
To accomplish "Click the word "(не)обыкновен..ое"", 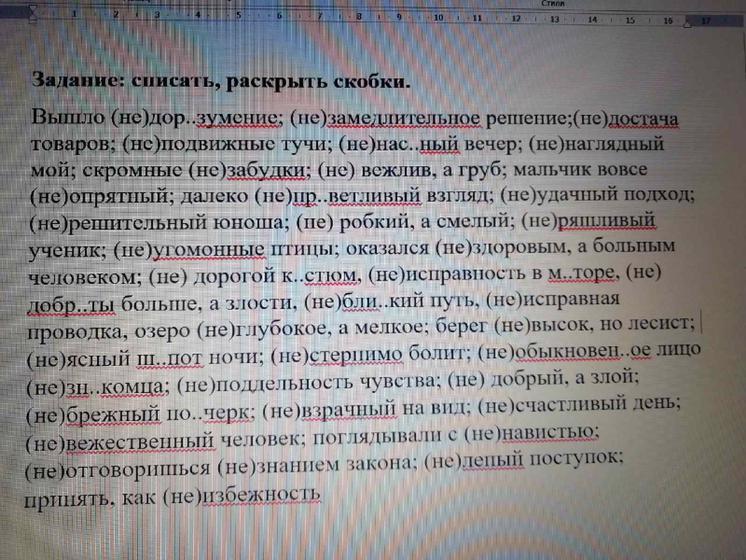I will (563, 352).
